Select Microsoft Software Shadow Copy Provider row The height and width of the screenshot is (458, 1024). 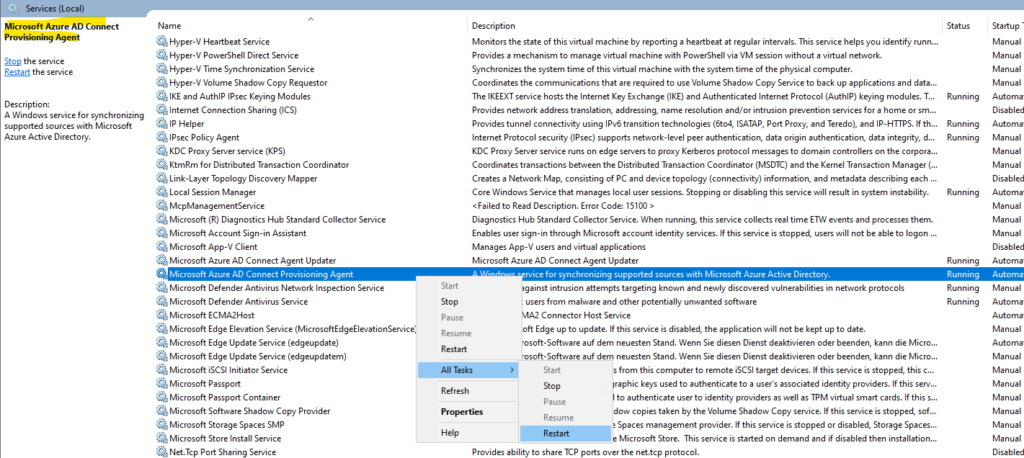(589, 411)
